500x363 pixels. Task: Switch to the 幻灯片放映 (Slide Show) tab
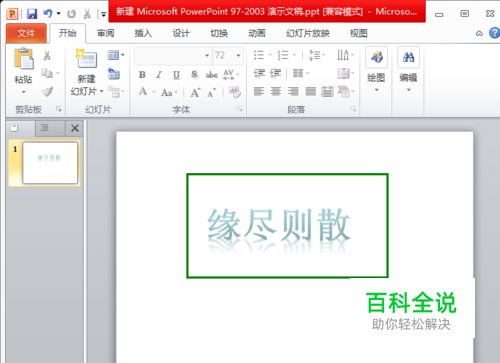coord(308,33)
